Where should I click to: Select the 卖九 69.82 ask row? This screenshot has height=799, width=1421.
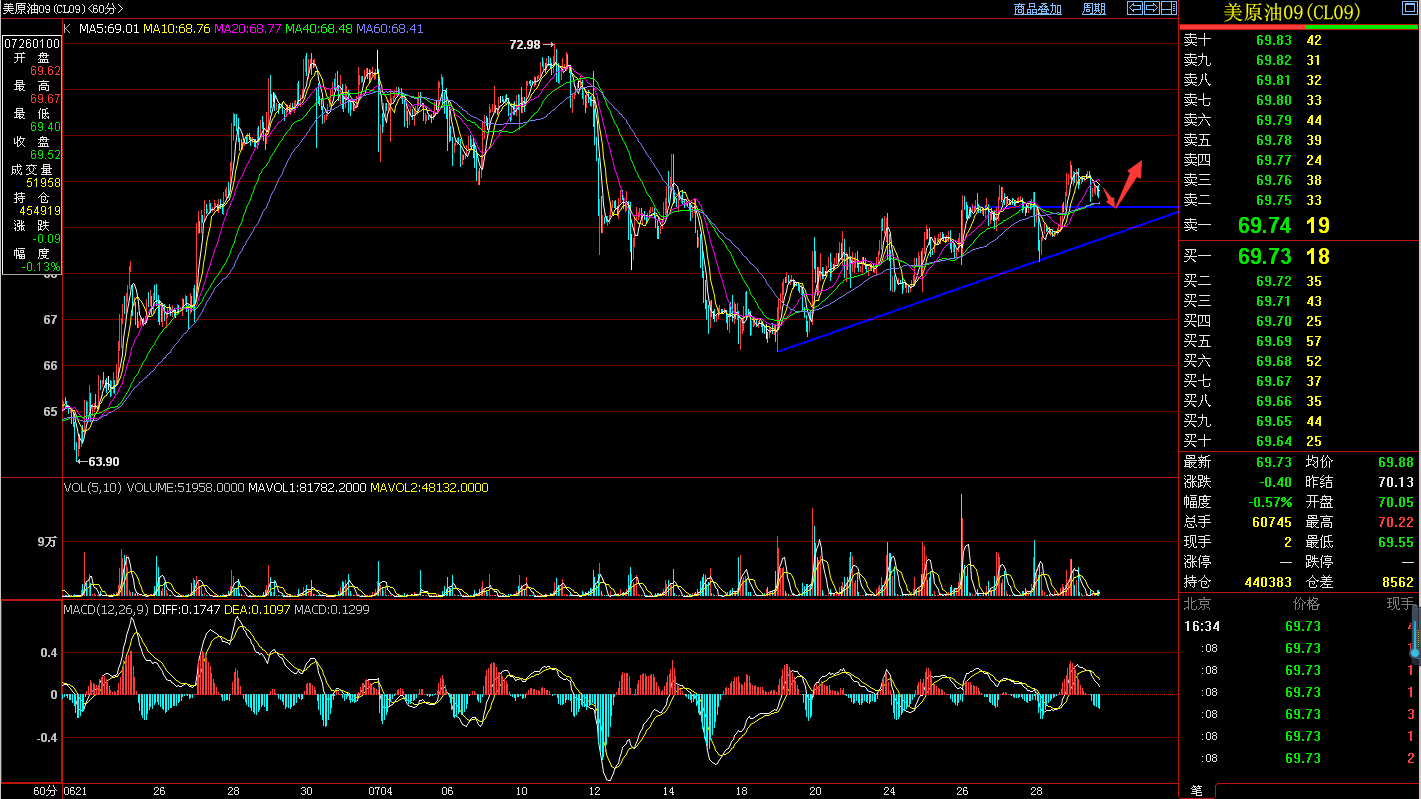[1299, 60]
